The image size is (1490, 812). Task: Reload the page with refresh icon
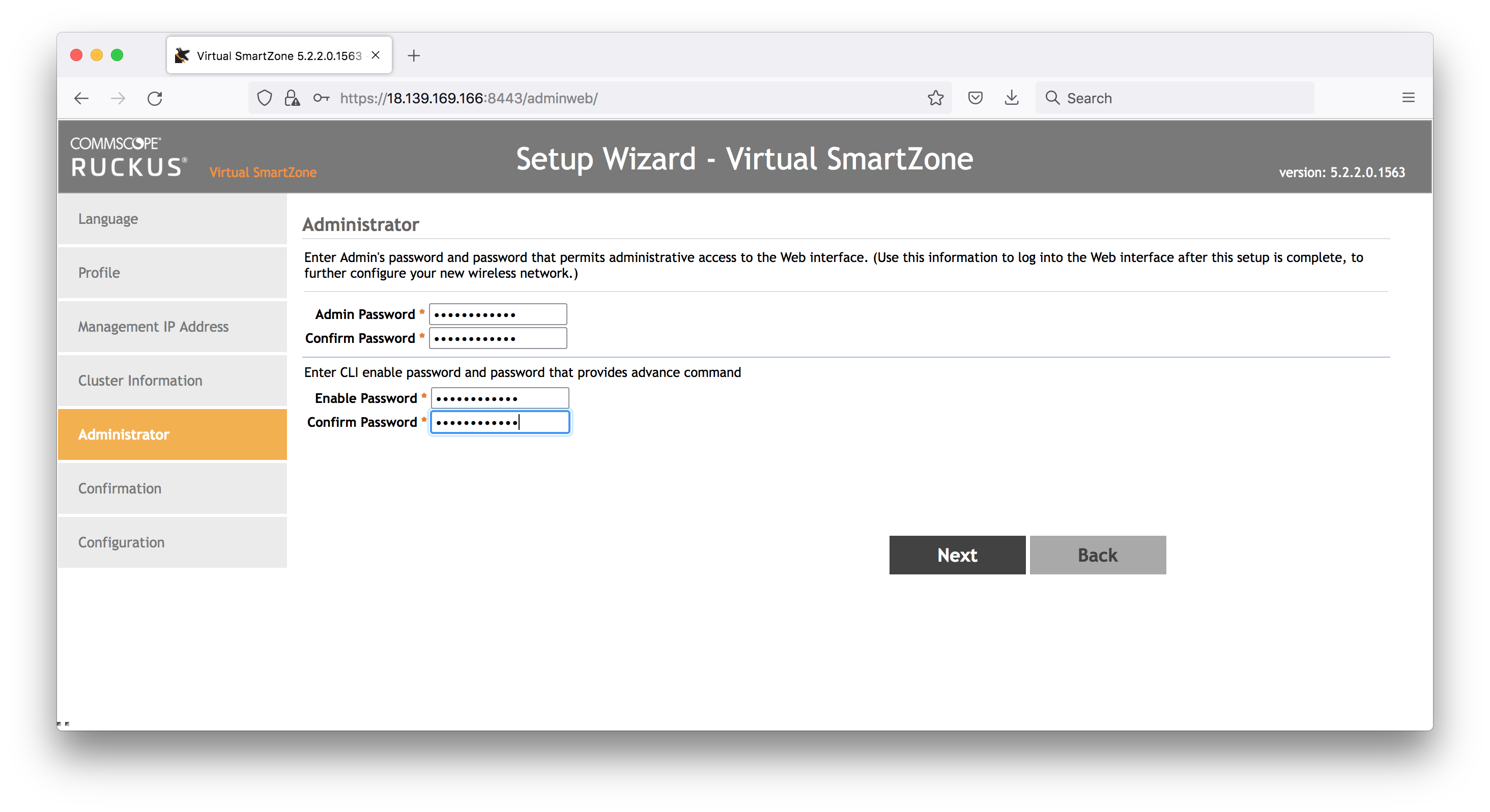click(154, 98)
